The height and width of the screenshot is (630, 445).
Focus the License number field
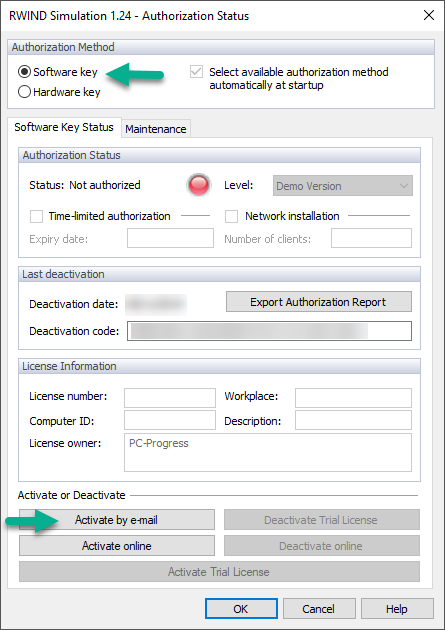pos(170,398)
